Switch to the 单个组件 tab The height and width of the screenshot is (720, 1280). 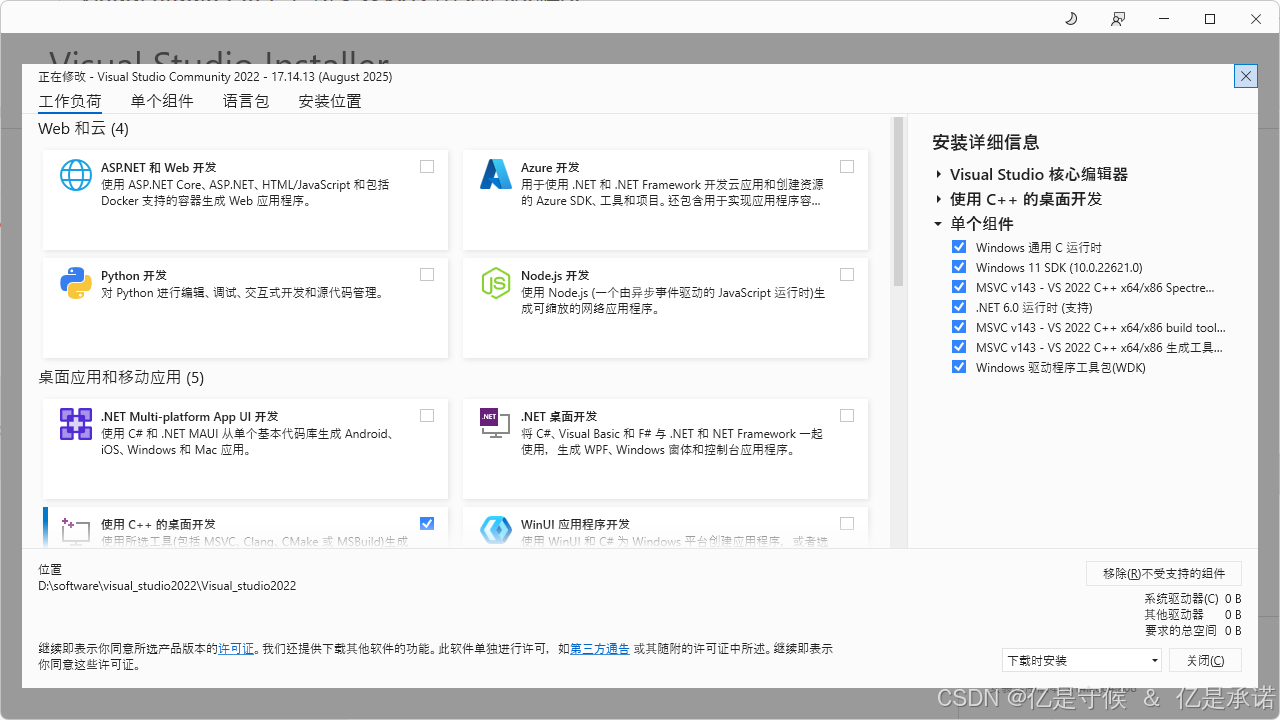[162, 101]
